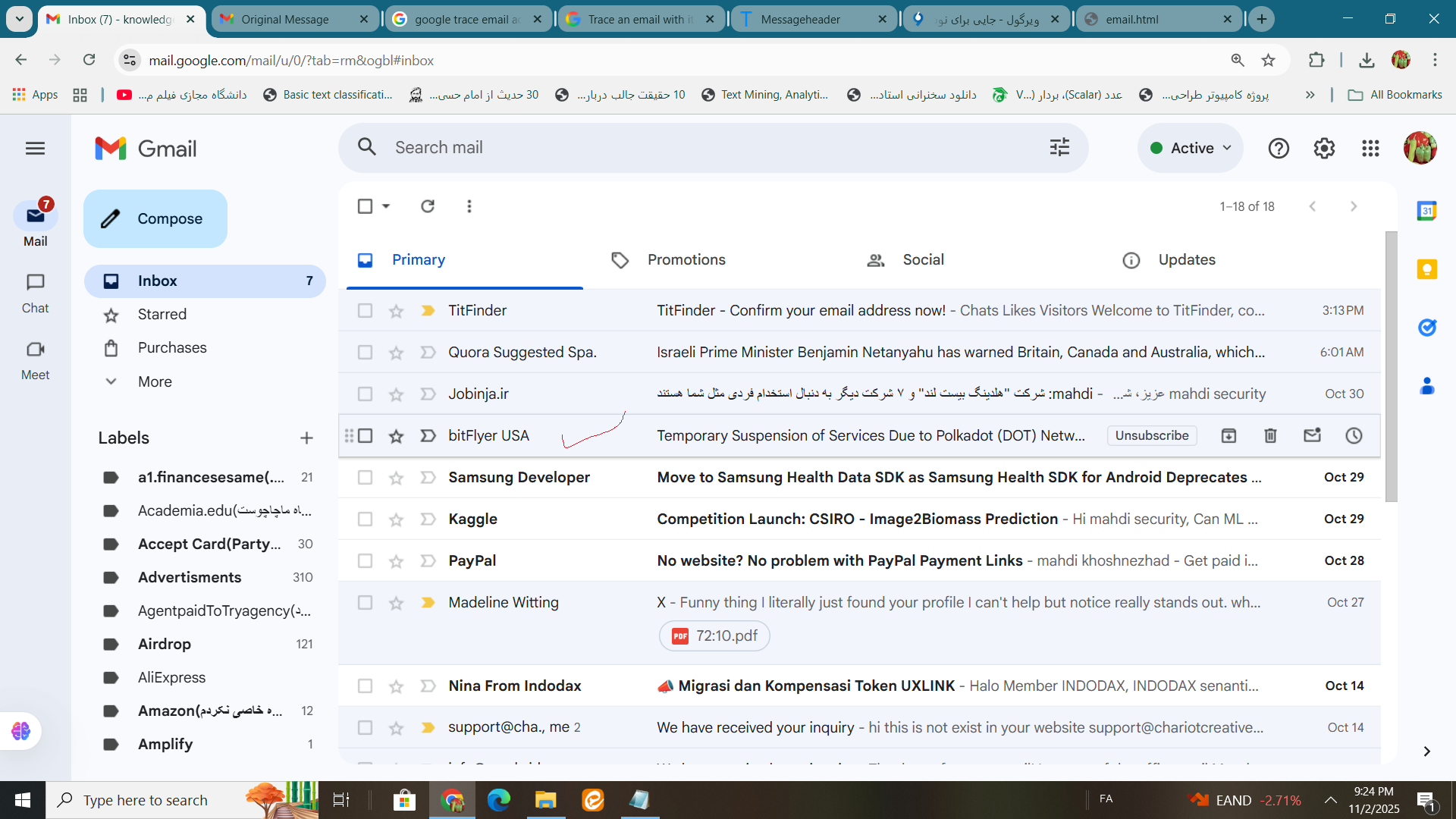Tick the checkbox for Kaggle email
This screenshot has width=1456, height=819.
click(365, 519)
